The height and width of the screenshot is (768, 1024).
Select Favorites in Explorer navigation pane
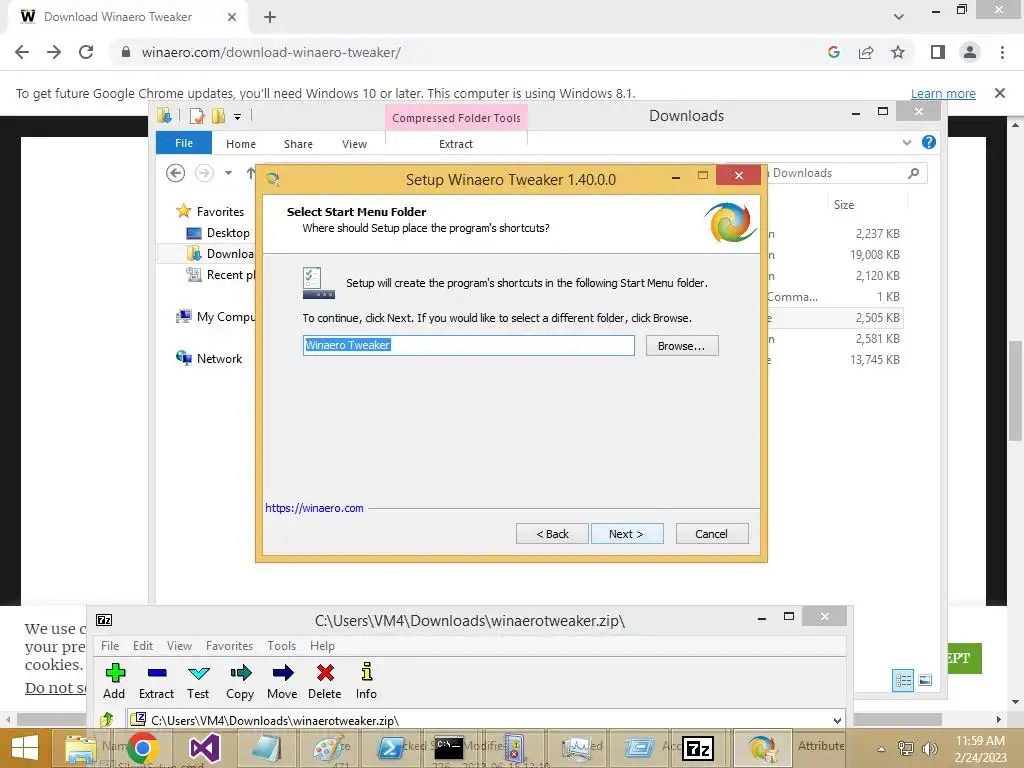(210, 211)
